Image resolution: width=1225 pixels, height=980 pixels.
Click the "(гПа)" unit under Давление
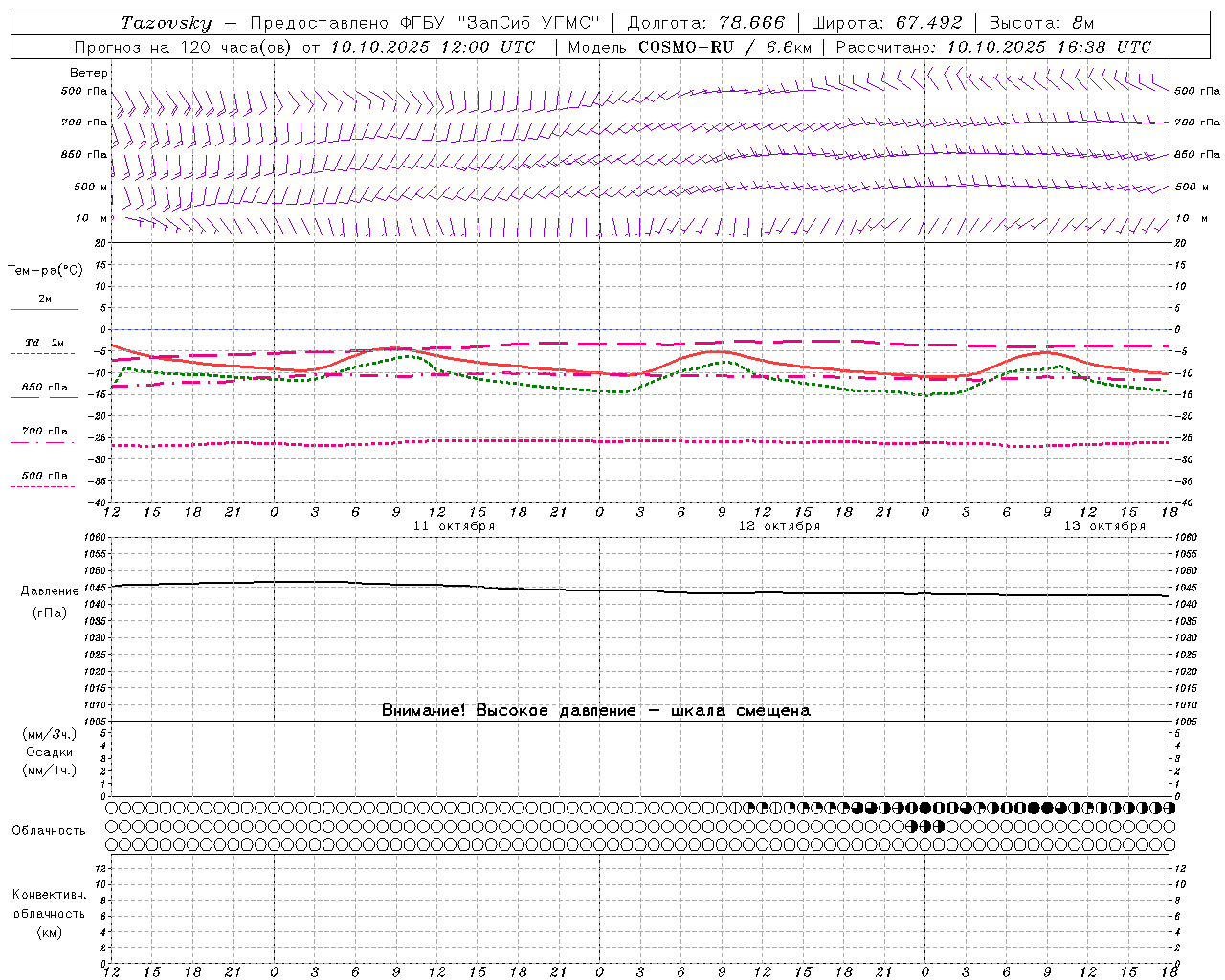[x=50, y=613]
